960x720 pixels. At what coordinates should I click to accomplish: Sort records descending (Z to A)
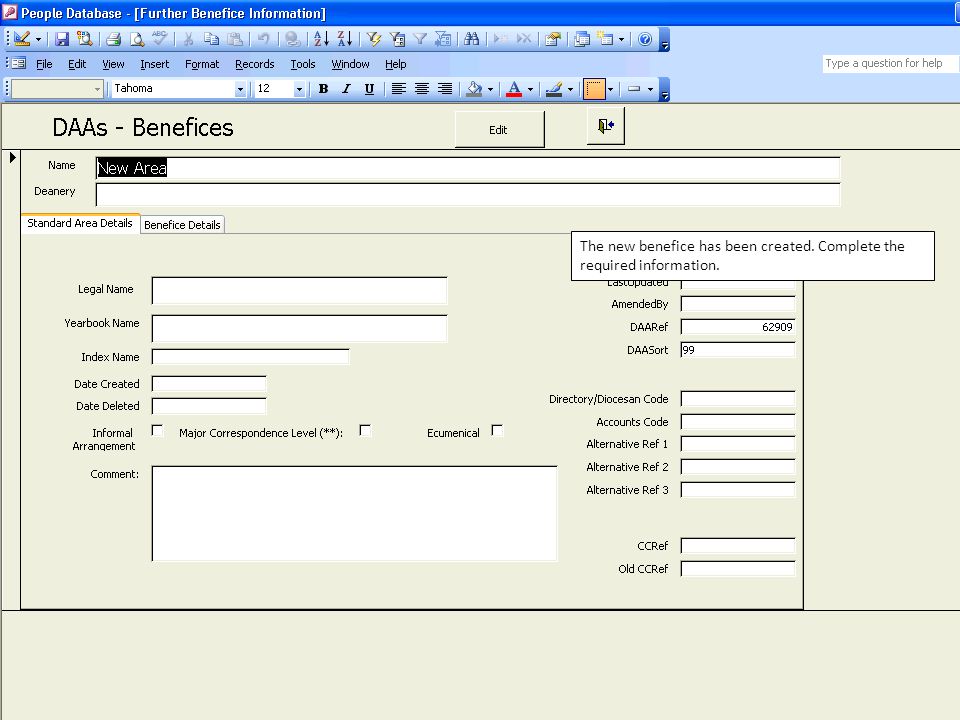point(345,39)
